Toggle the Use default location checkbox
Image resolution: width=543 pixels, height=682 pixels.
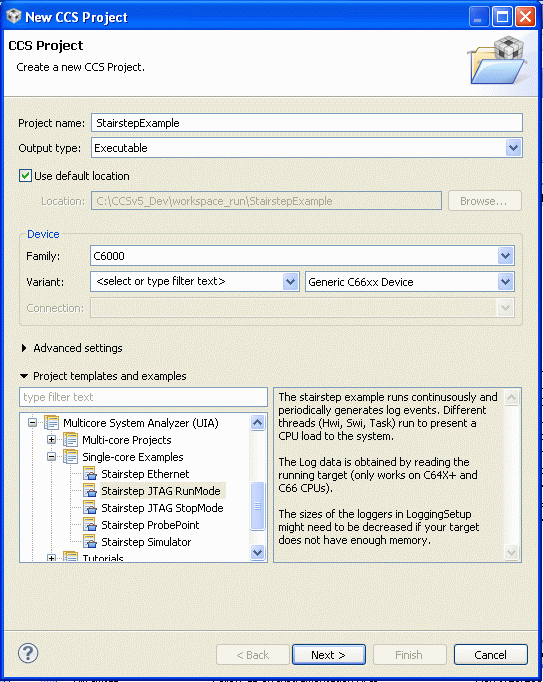pos(25,176)
